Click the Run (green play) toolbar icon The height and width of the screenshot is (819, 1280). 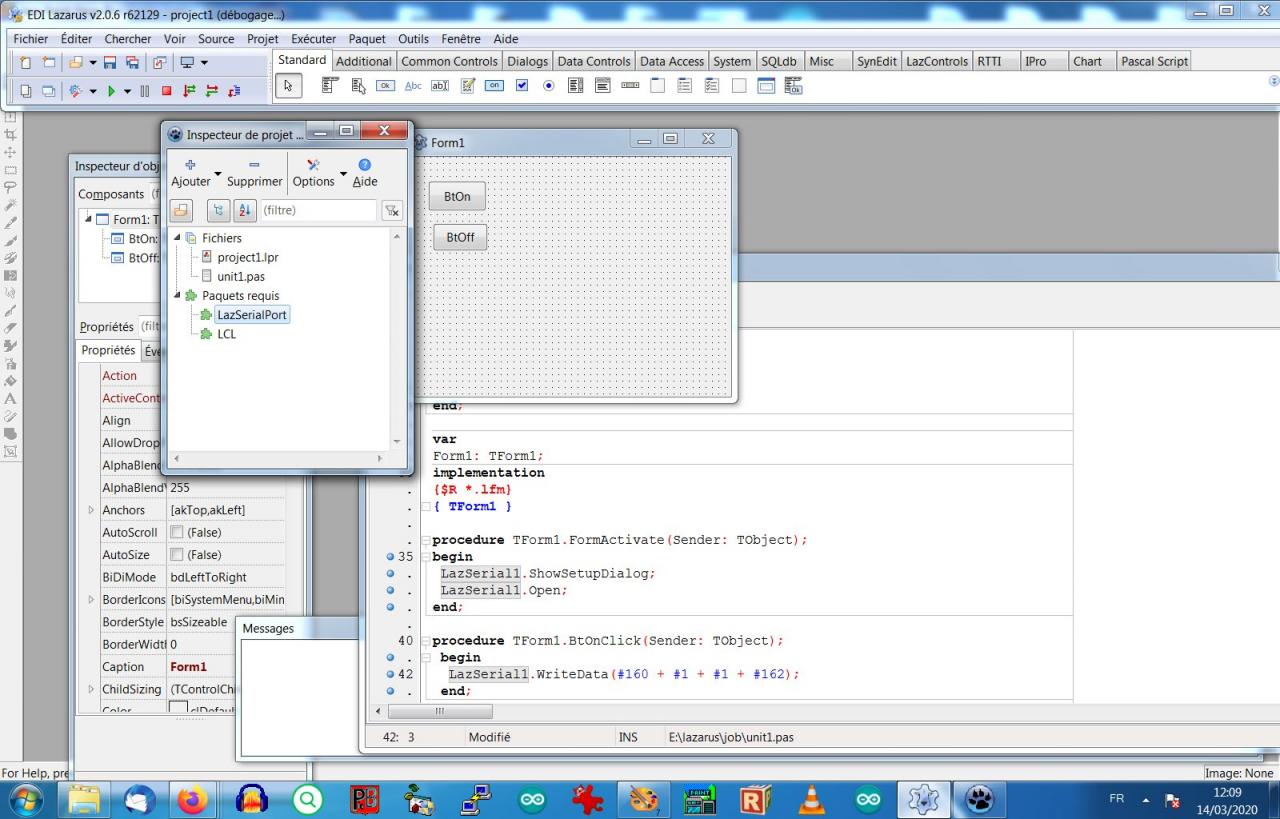pyautogui.click(x=111, y=91)
